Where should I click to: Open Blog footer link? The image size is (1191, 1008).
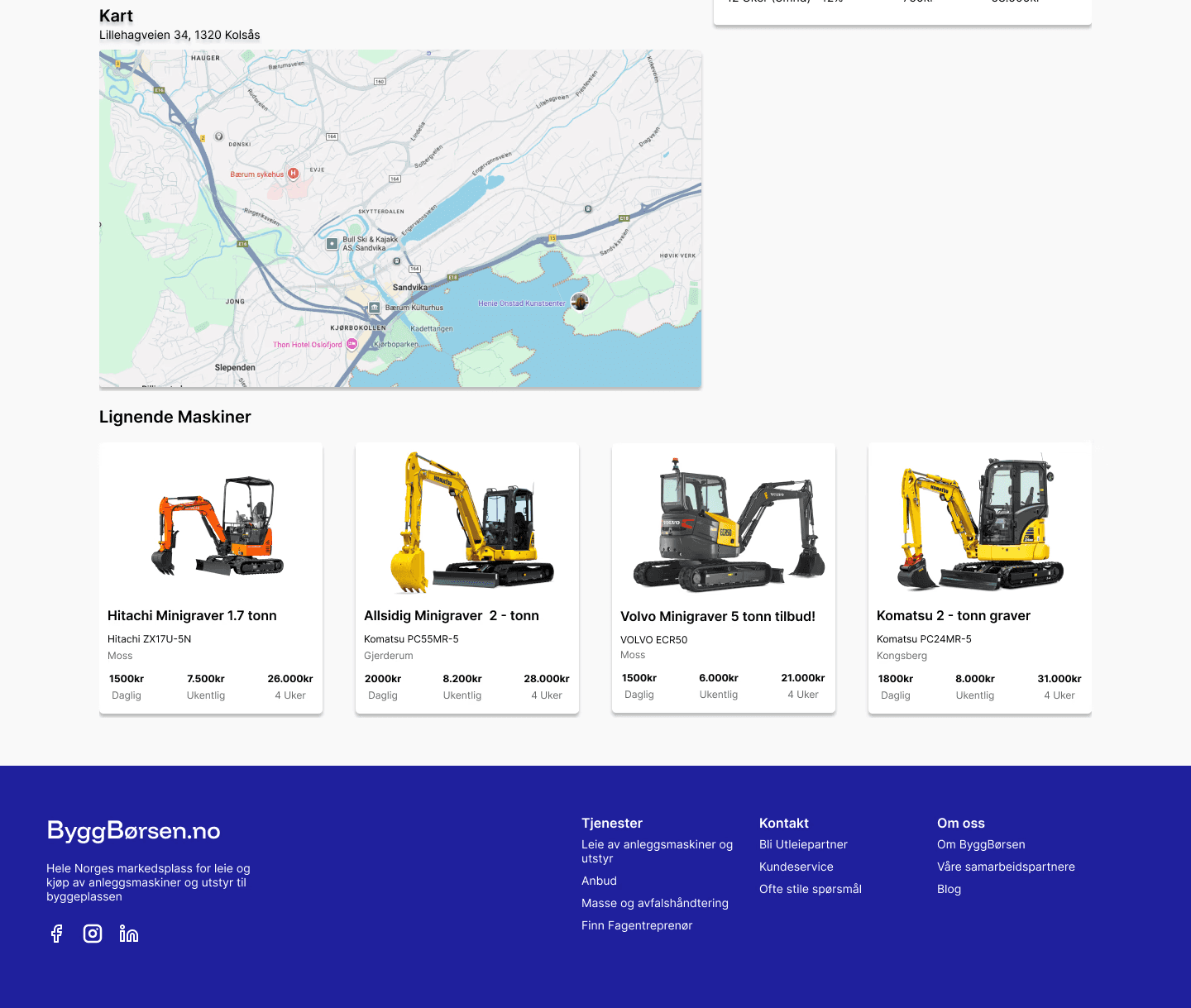coord(949,889)
